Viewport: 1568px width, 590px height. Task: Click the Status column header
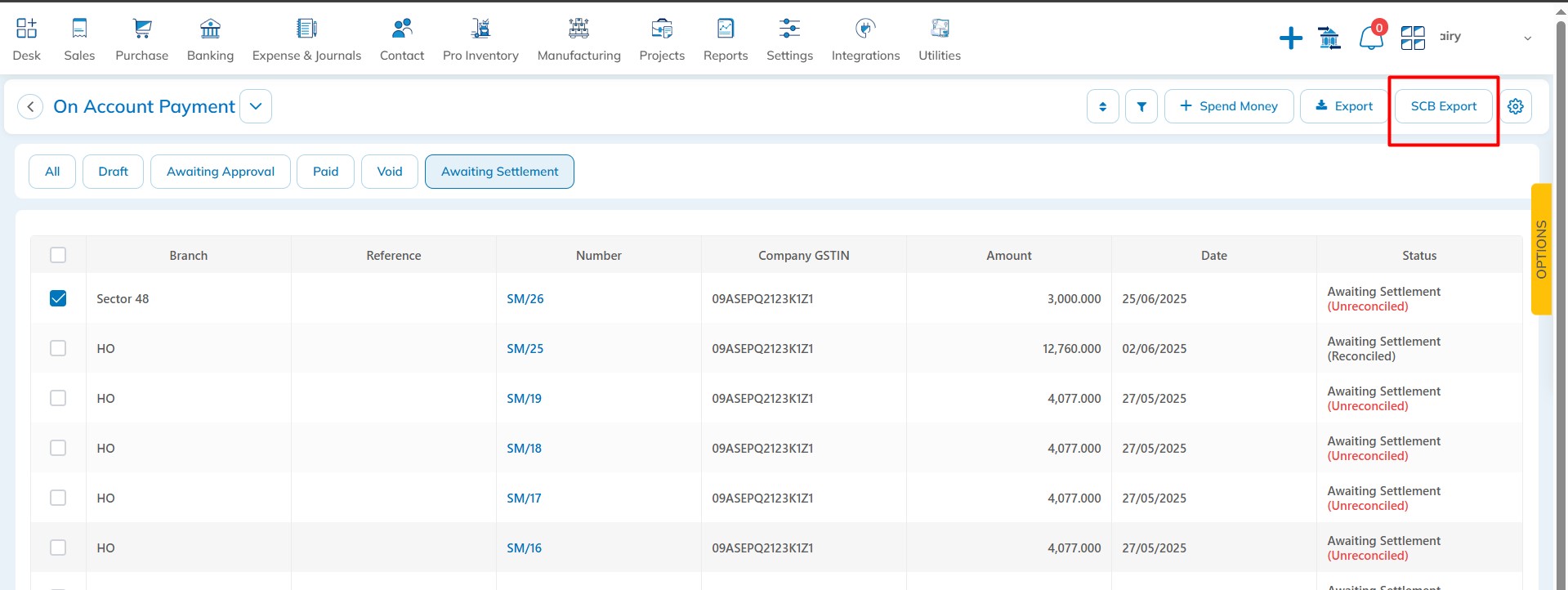(1419, 256)
